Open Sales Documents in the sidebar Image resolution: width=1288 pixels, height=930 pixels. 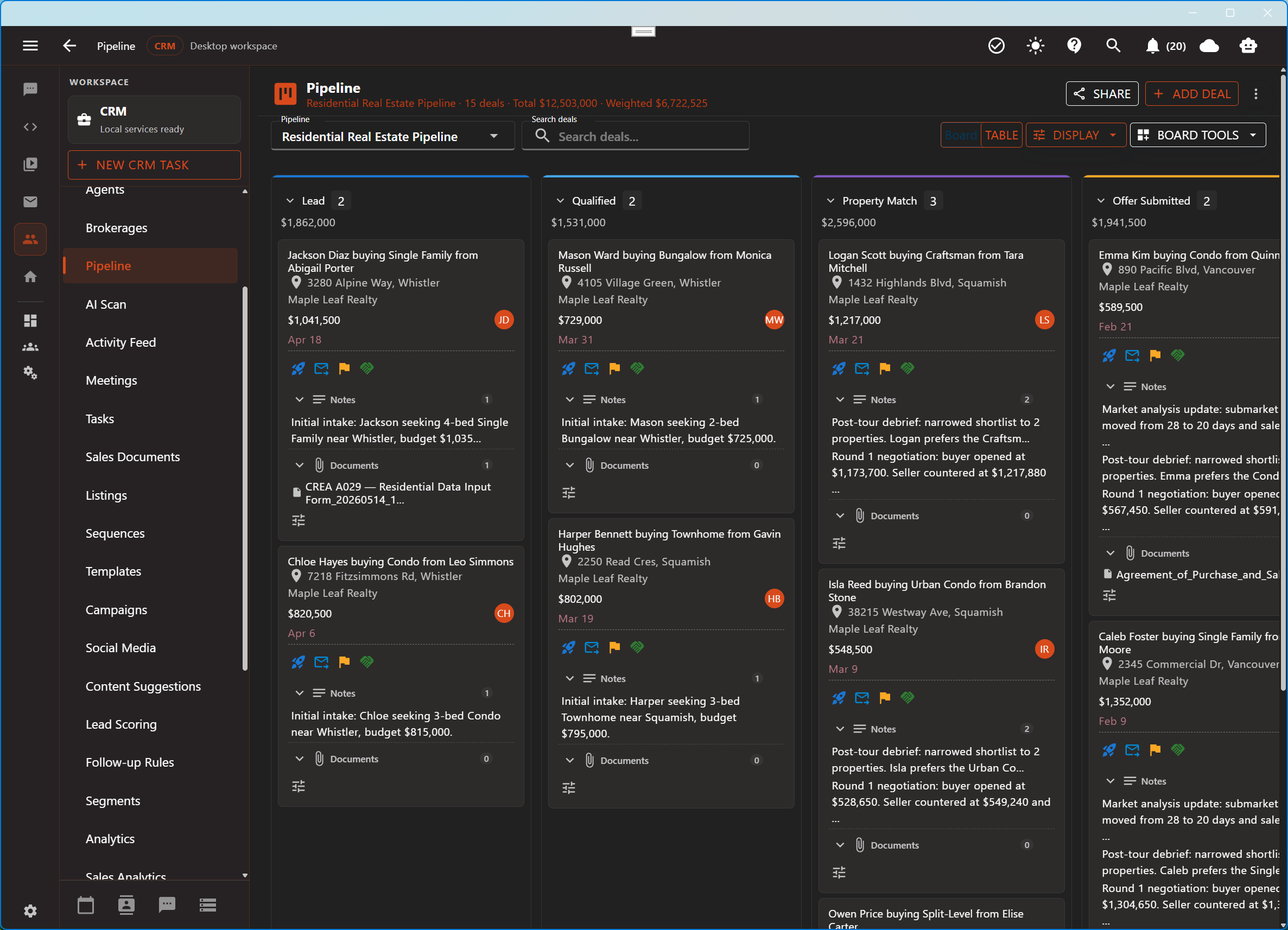coord(132,457)
